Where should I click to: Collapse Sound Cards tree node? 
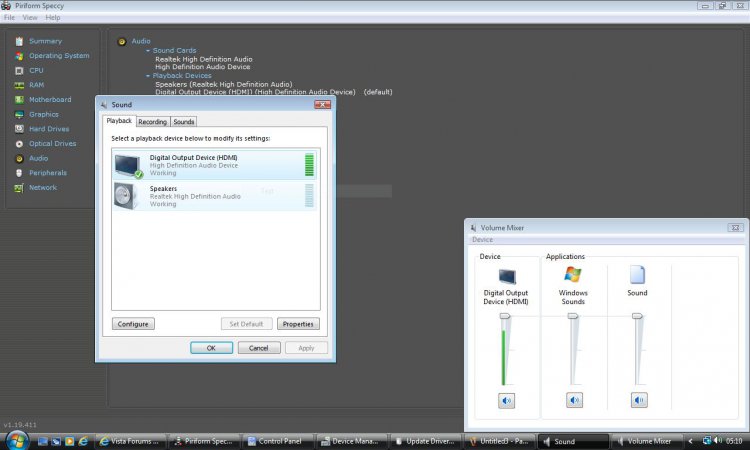[x=148, y=50]
